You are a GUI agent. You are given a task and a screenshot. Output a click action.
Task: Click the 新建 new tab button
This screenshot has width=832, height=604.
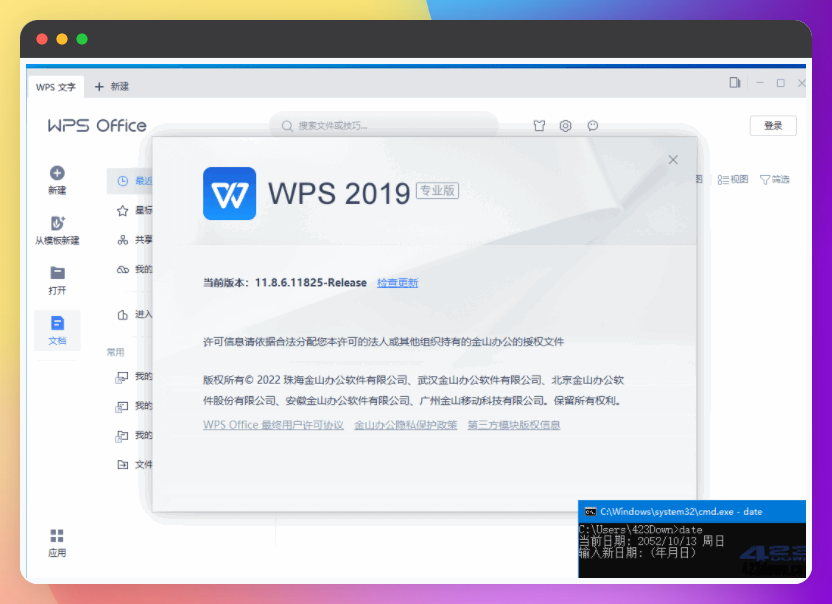[x=112, y=87]
